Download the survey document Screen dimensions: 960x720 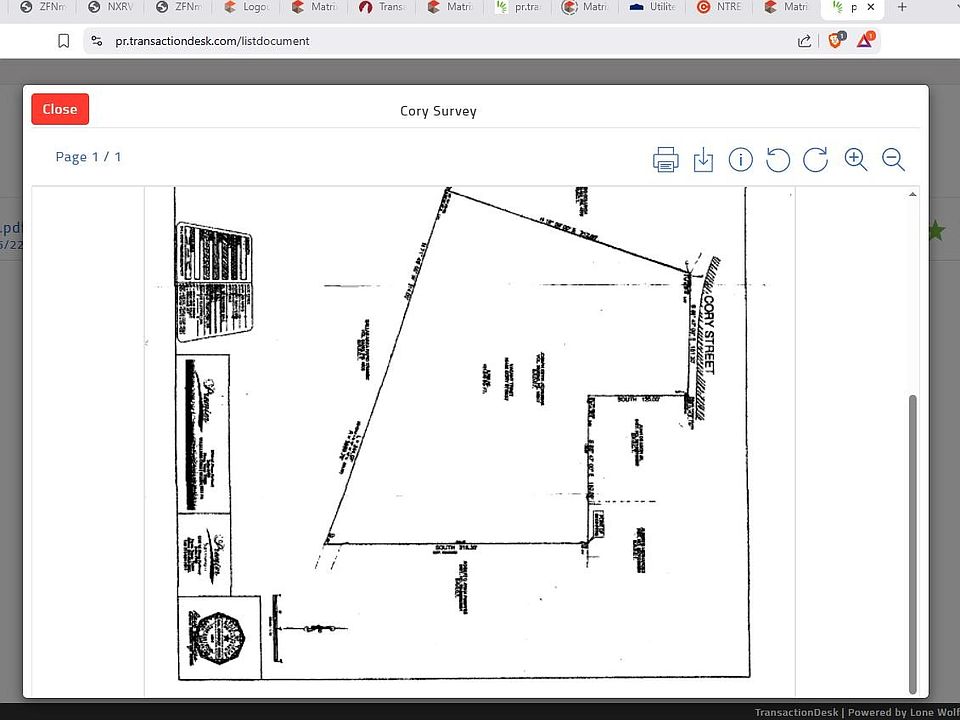(703, 159)
